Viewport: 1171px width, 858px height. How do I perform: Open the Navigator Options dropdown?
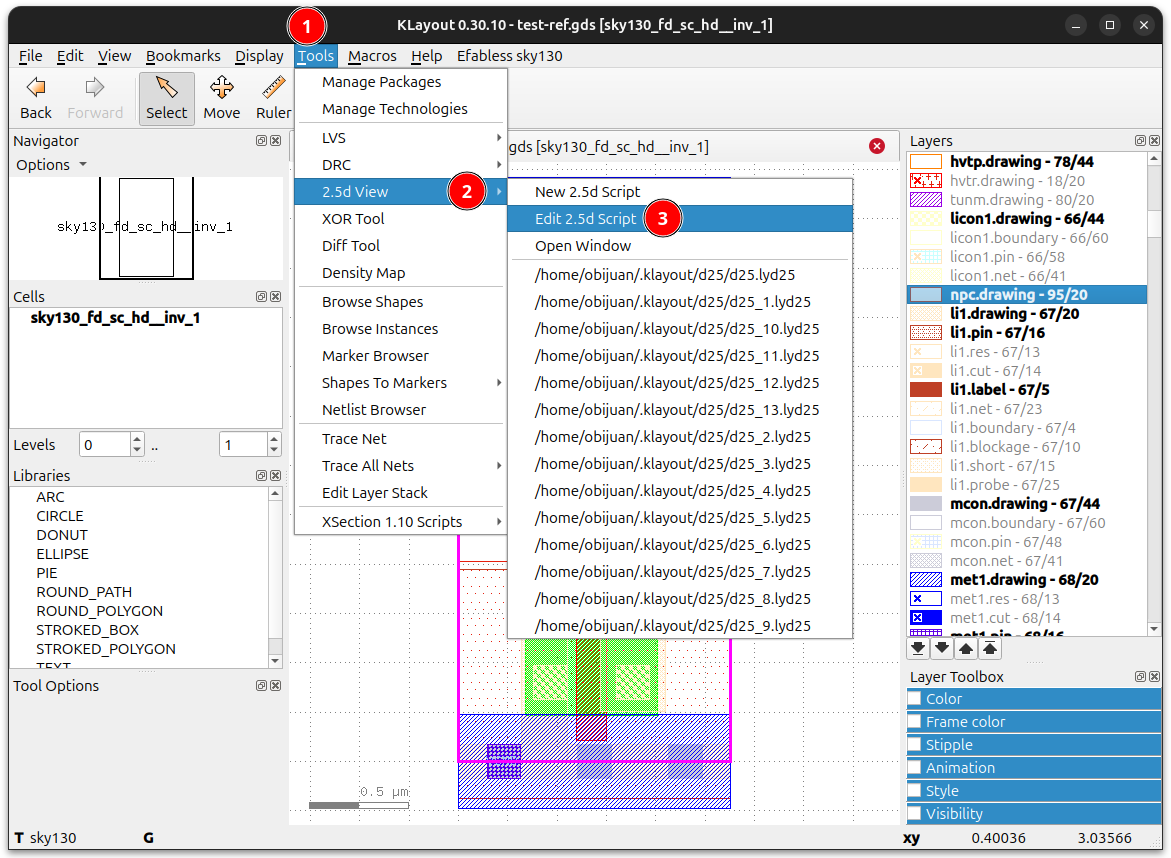[x=52, y=164]
